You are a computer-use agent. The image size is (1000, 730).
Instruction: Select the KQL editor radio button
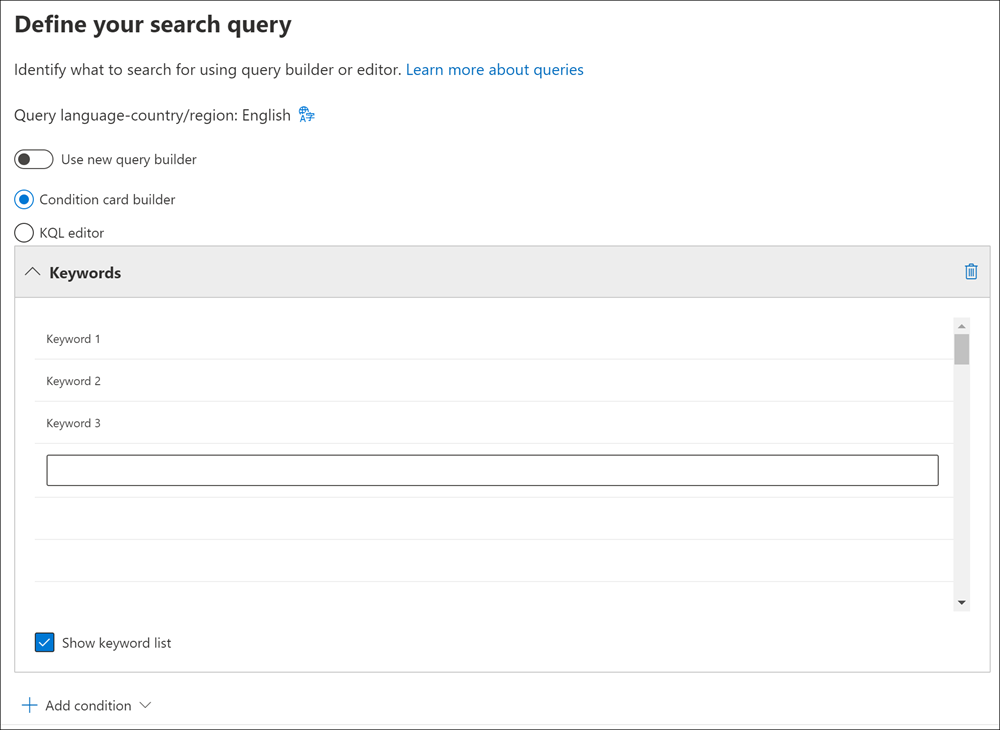coord(24,233)
